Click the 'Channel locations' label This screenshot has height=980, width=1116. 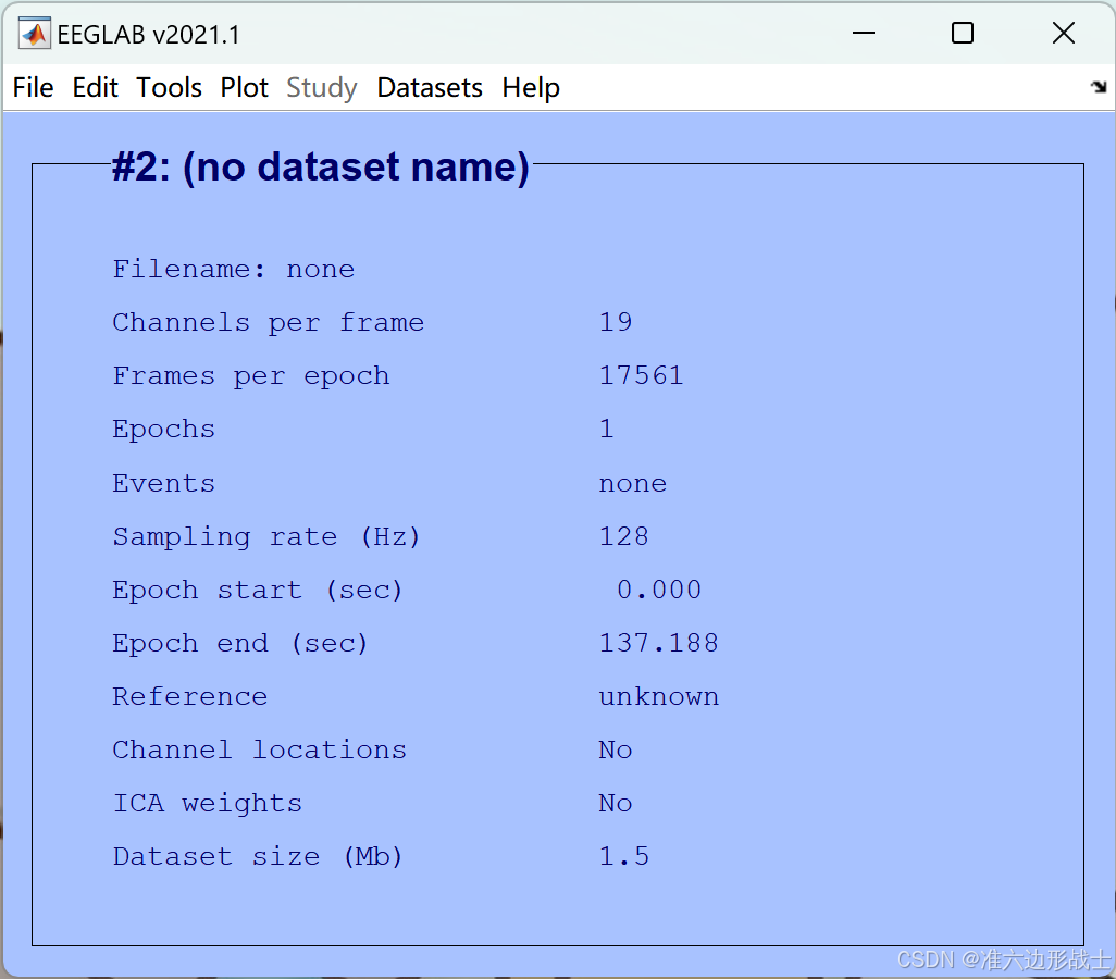pyautogui.click(x=260, y=750)
